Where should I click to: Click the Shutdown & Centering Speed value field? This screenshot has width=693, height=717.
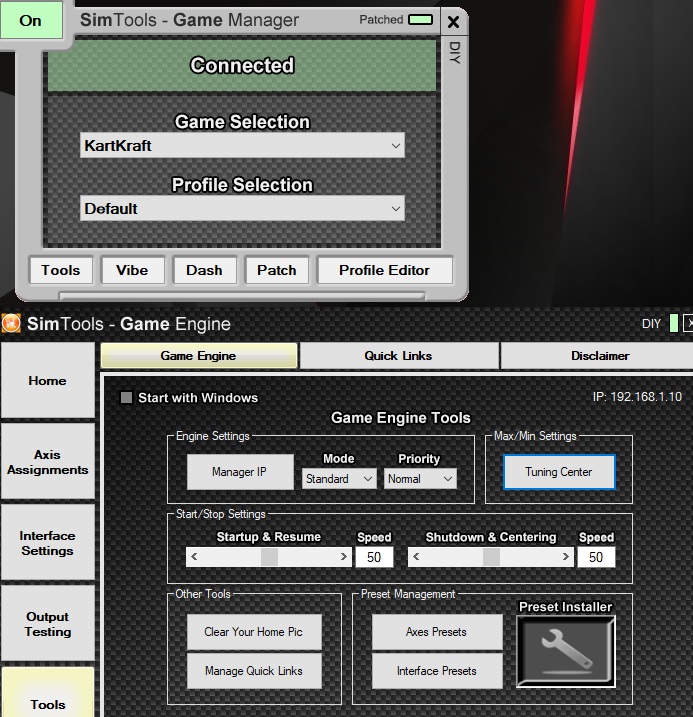tap(596, 557)
